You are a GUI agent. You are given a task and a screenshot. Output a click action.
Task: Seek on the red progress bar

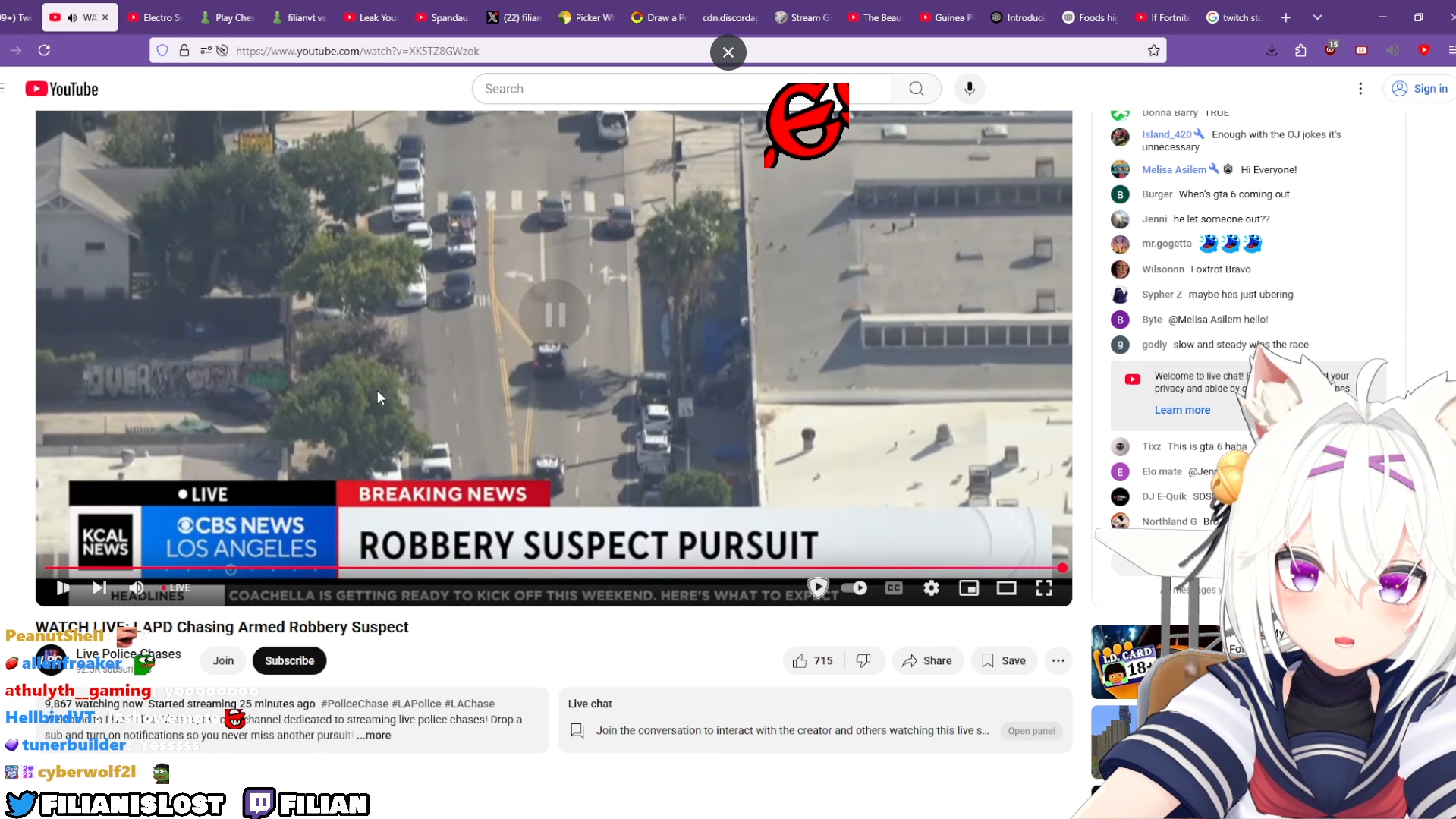pos(554,568)
